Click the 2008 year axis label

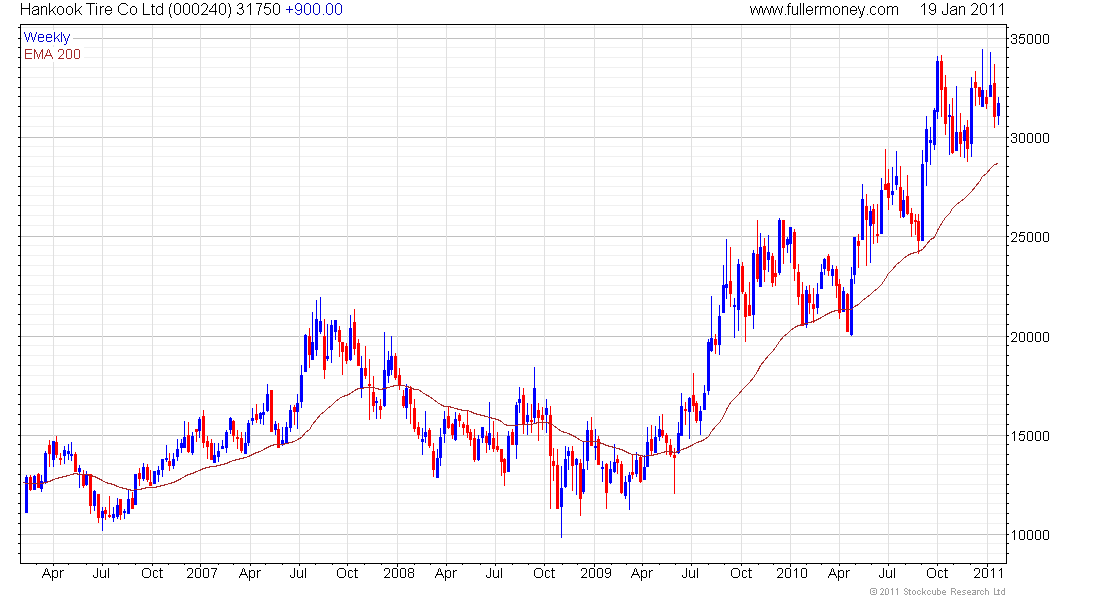tap(398, 573)
